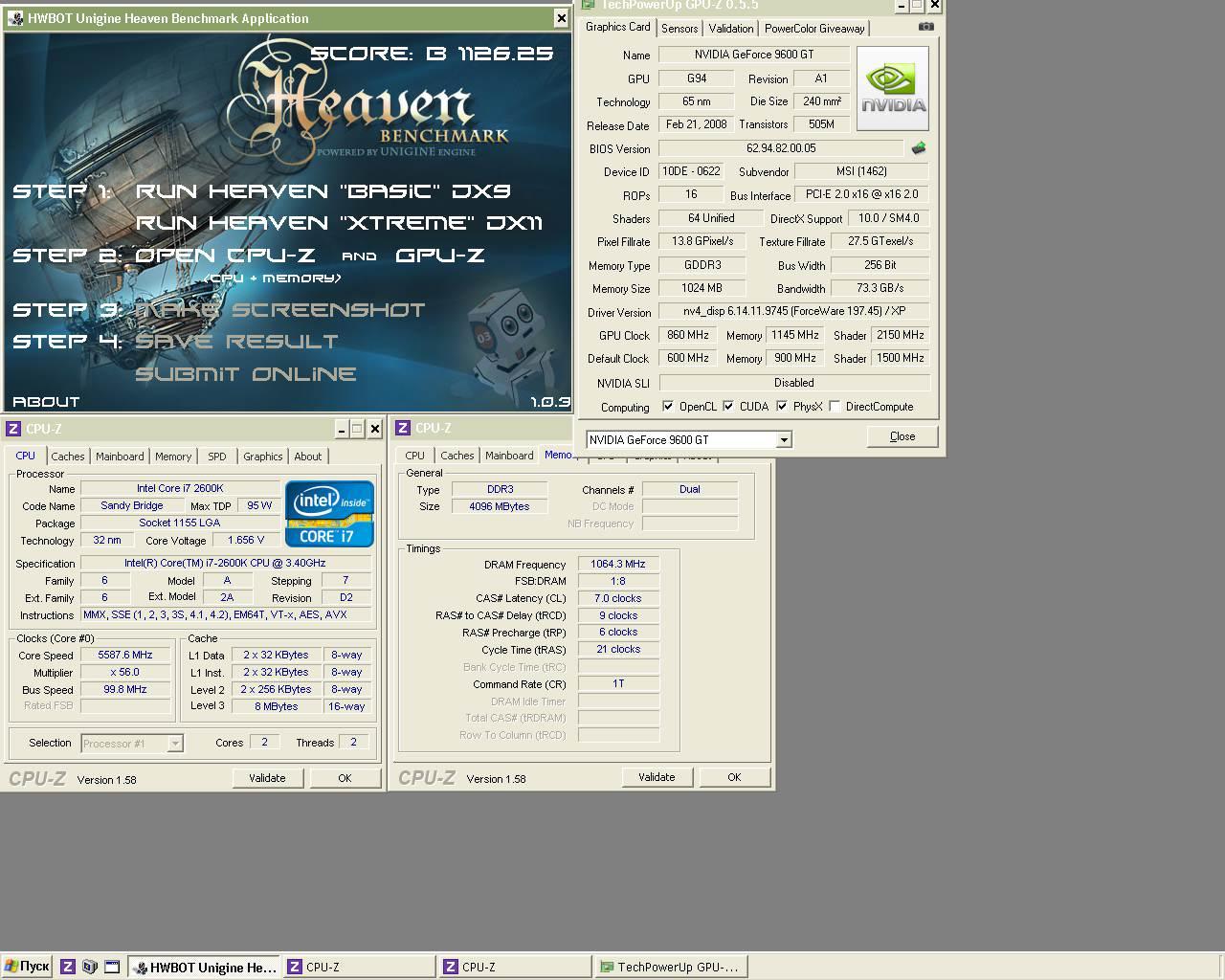Viewport: 1225px width, 980px height.
Task: Toggle the OpenCL checkbox in GPU-Z
Action: 668,407
